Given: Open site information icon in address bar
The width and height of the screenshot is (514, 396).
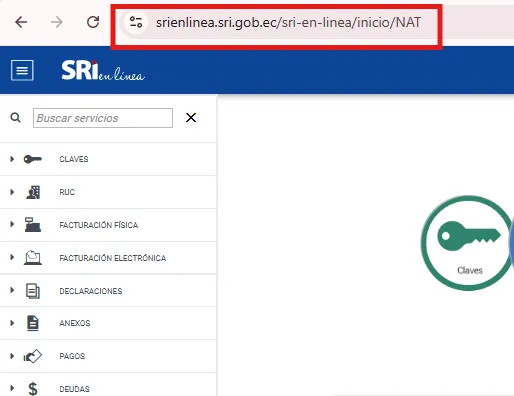Looking at the screenshot, I should (136, 22).
